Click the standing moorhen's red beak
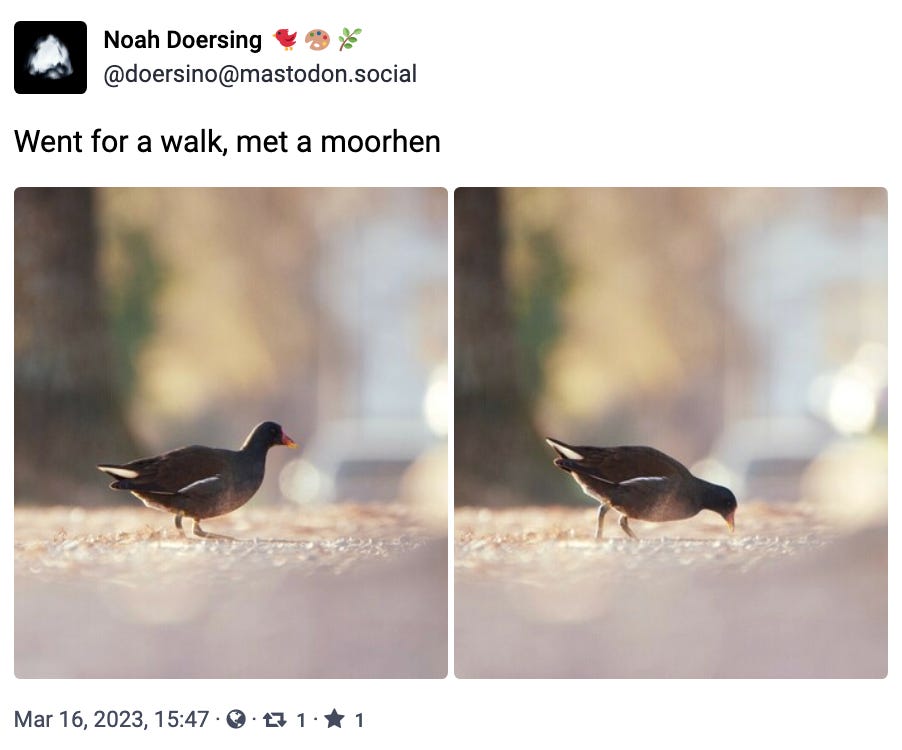Screen dimensions: 902x750 [x=288, y=441]
